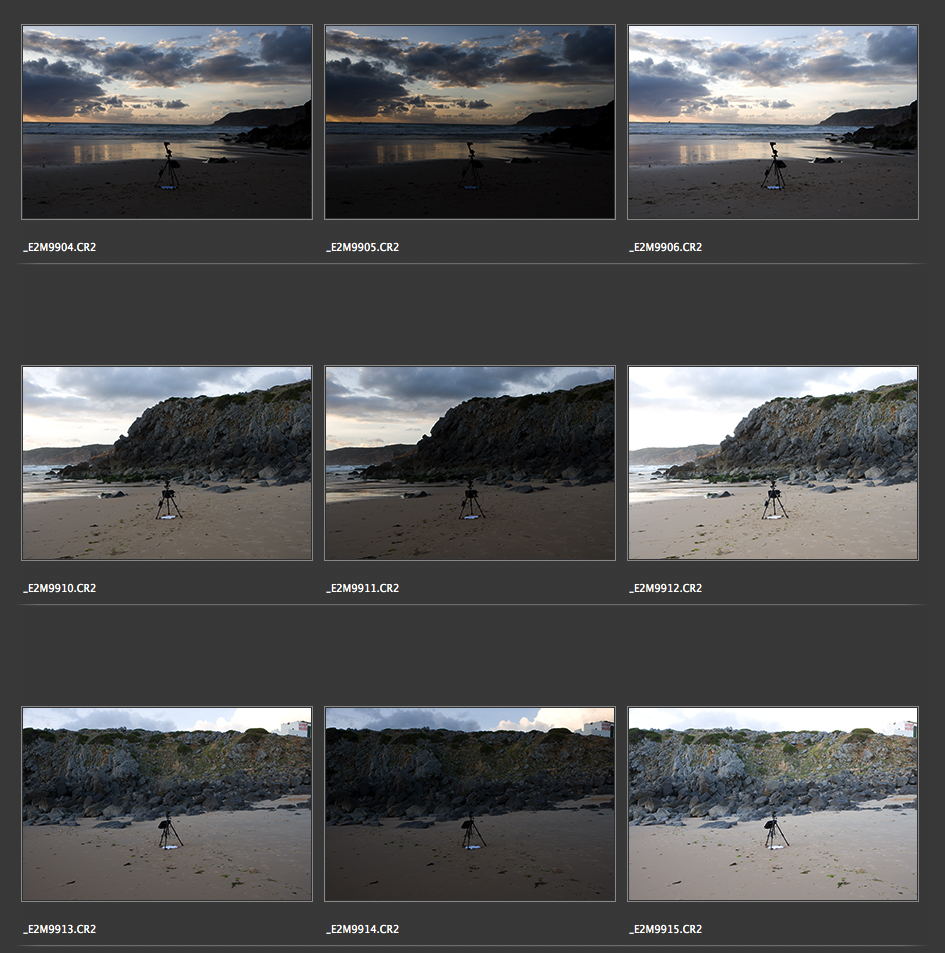Select the _E2M9905.CR2 filename text
The image size is (945, 953).
[363, 247]
